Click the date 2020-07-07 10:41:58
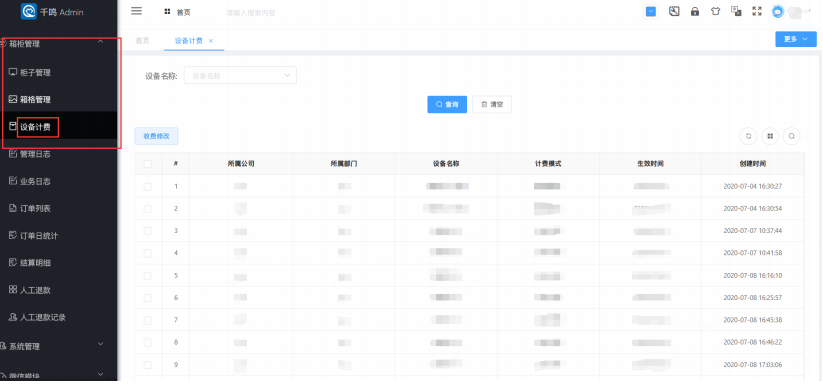823x384 pixels. [x=753, y=253]
